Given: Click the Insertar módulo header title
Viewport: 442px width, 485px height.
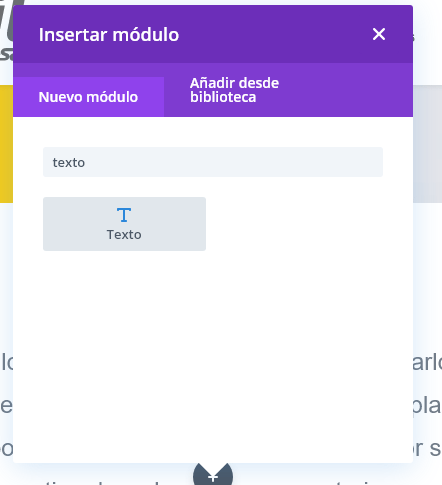Looking at the screenshot, I should point(109,35).
